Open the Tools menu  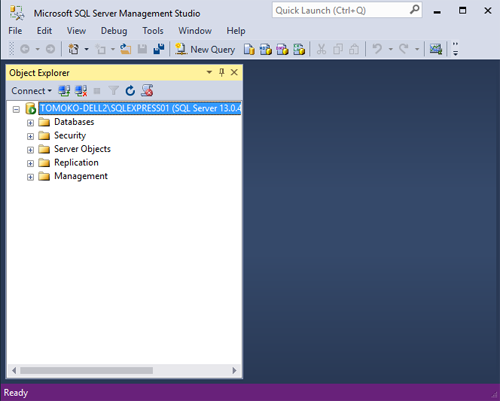(153, 31)
